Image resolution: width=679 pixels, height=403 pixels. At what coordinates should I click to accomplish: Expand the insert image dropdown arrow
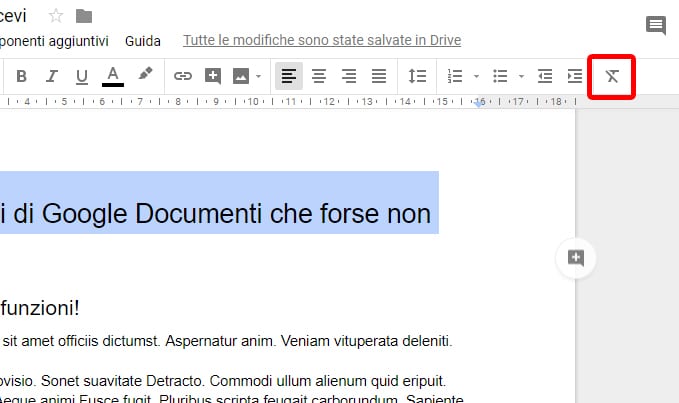tap(259, 76)
